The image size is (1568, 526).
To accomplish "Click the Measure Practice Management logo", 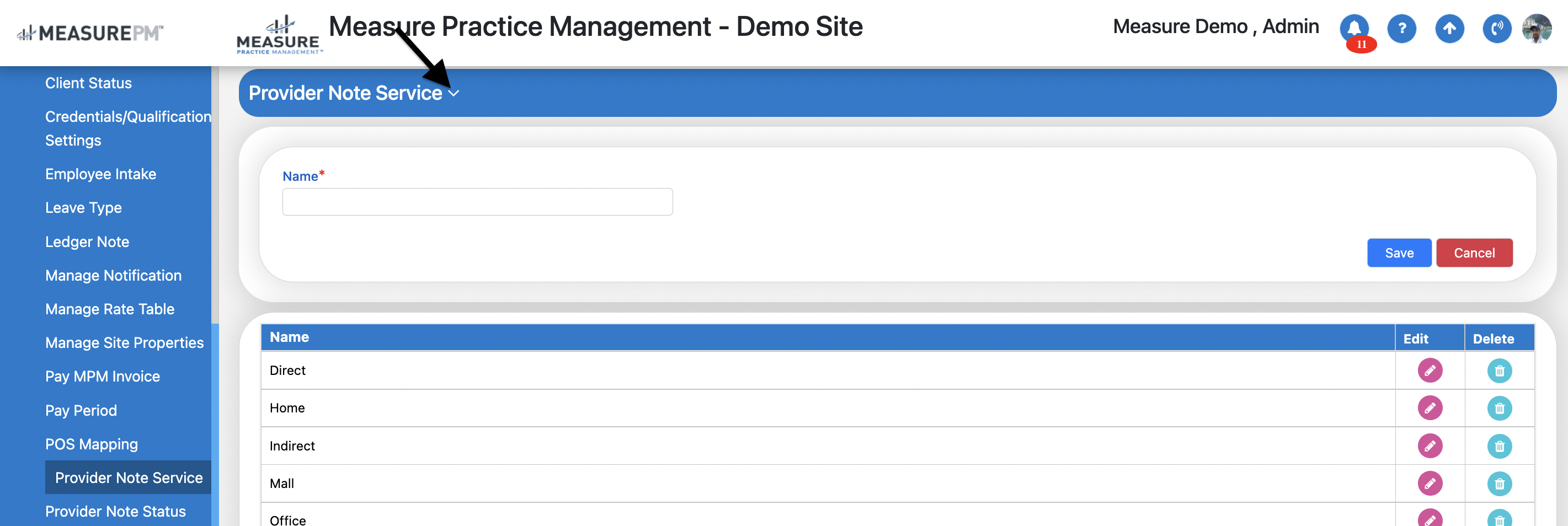I will (279, 35).
